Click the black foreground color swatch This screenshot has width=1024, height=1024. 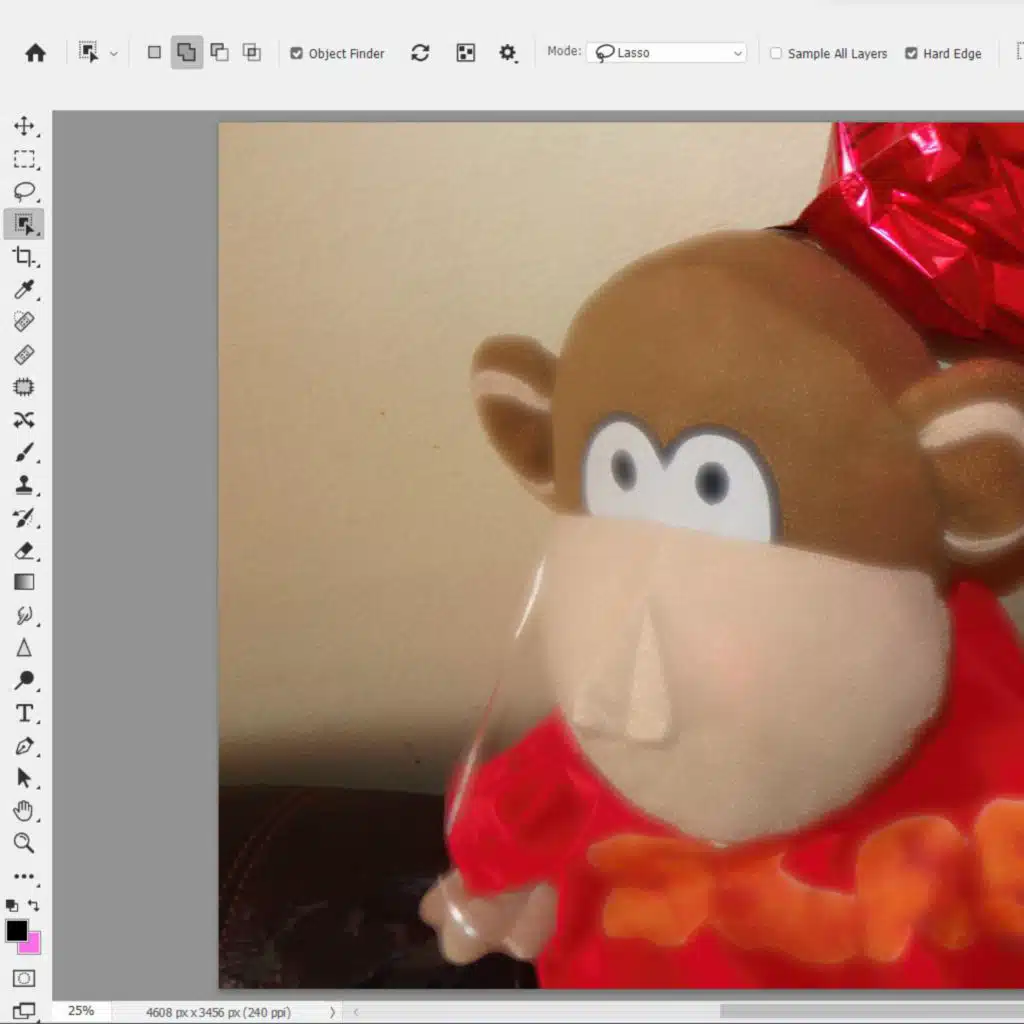(17, 930)
